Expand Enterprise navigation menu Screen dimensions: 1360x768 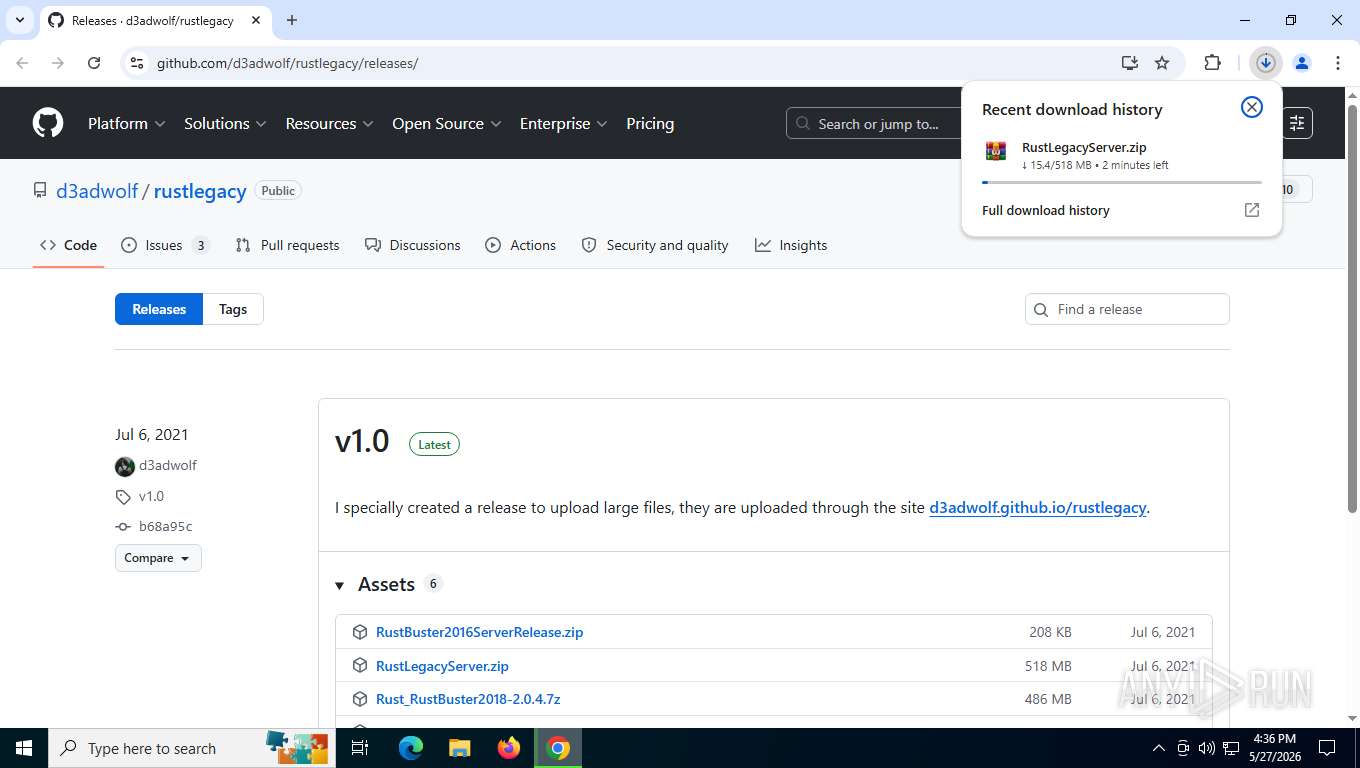point(563,124)
